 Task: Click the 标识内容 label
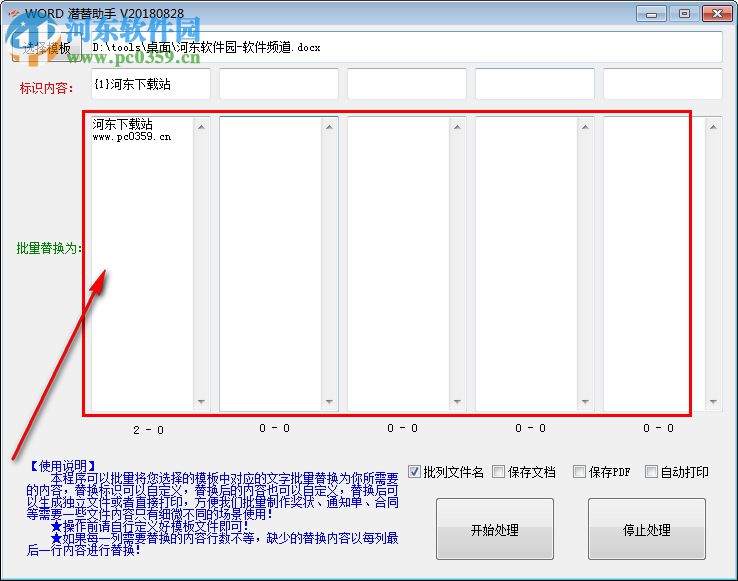[47, 88]
